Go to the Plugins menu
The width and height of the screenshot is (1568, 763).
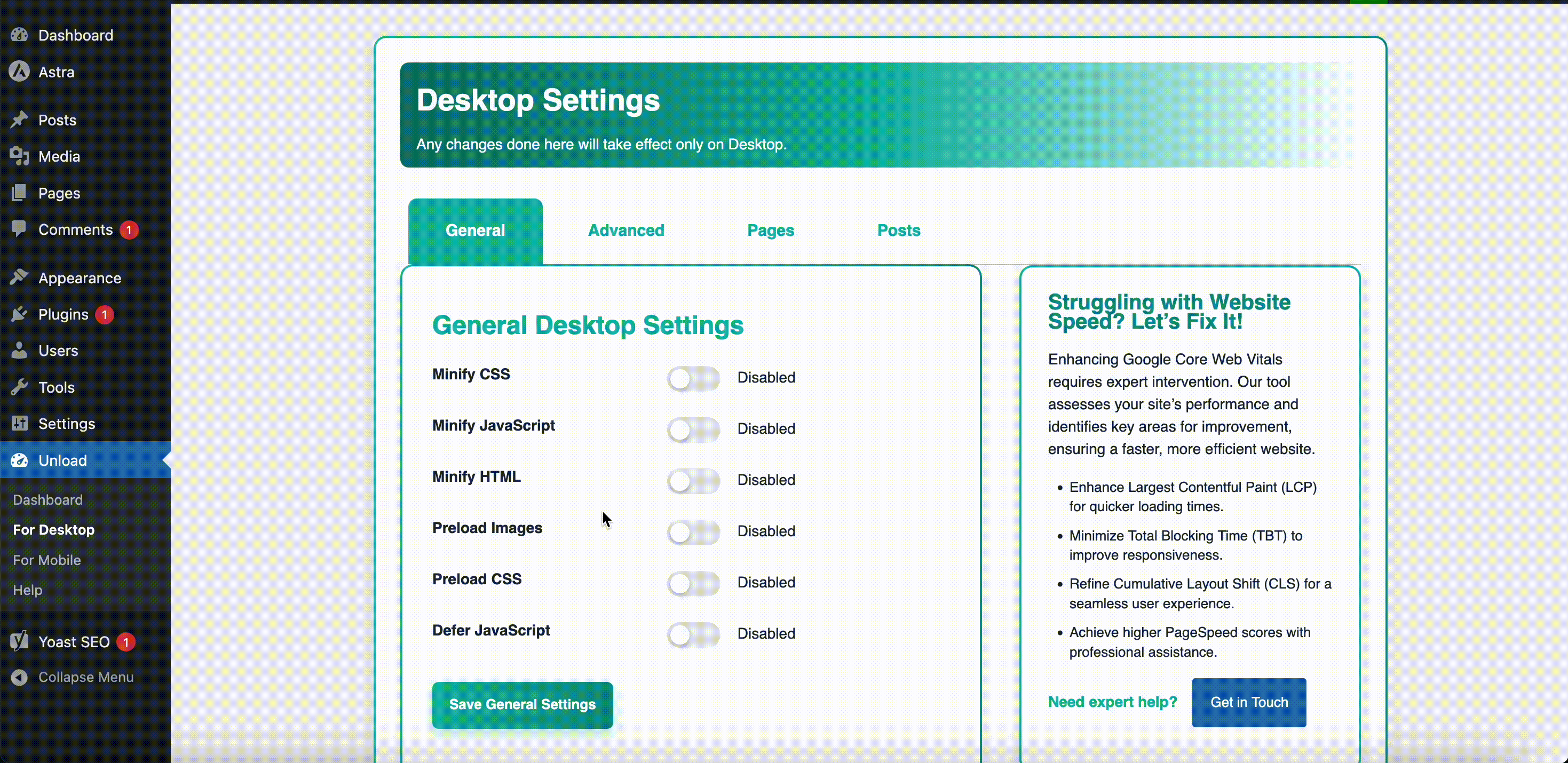tap(85, 315)
